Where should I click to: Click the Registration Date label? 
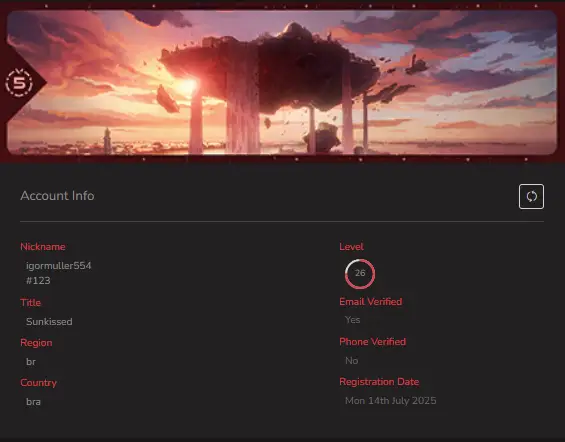379,382
